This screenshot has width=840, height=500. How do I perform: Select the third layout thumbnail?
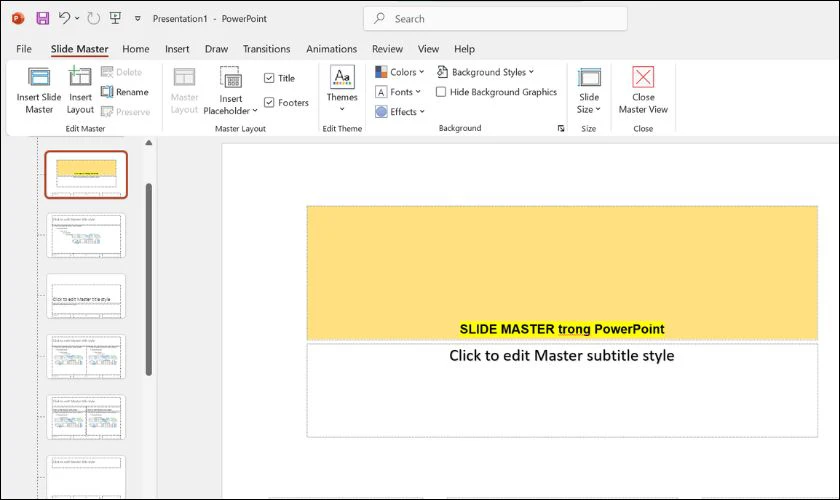pyautogui.click(x=86, y=296)
